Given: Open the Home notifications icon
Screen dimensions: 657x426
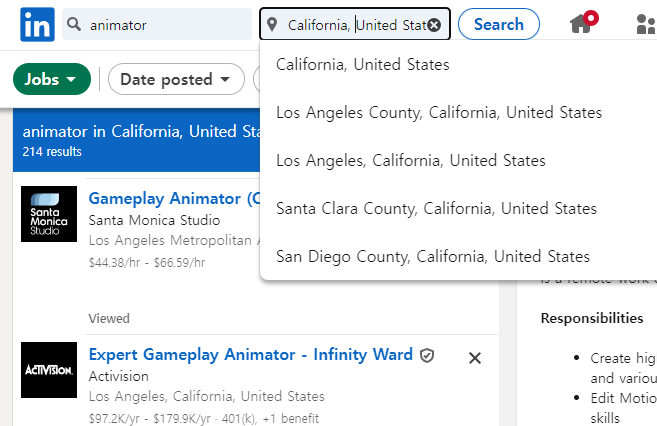Looking at the screenshot, I should 584,22.
